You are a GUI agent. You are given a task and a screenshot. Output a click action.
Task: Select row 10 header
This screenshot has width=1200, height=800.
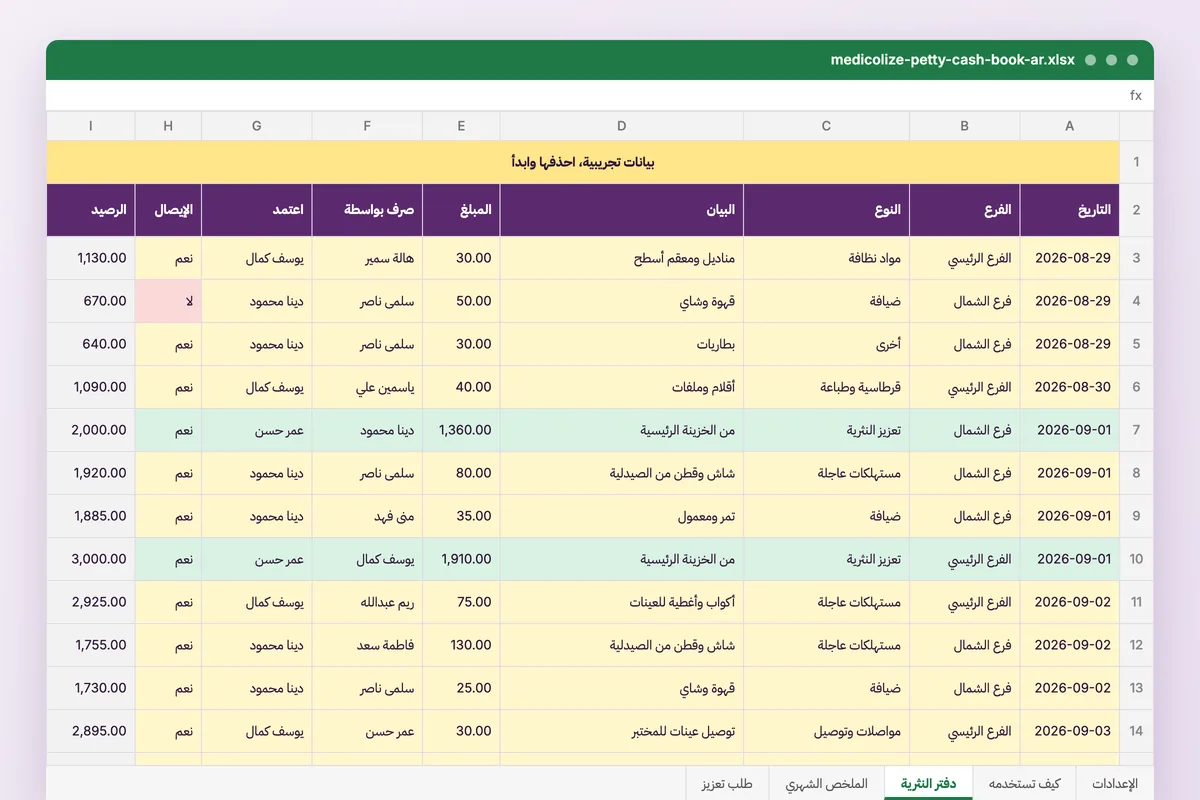pos(1136,559)
